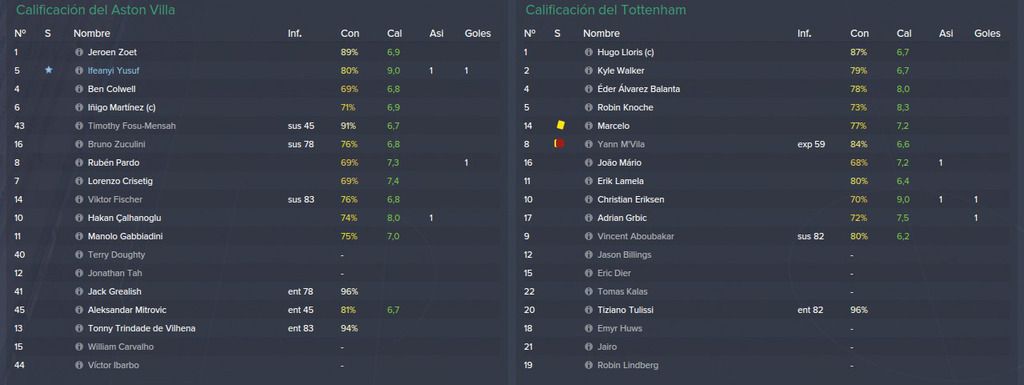1024x385 pixels.
Task: Open info icon next to Christian Eriksen
Action: tap(588, 200)
